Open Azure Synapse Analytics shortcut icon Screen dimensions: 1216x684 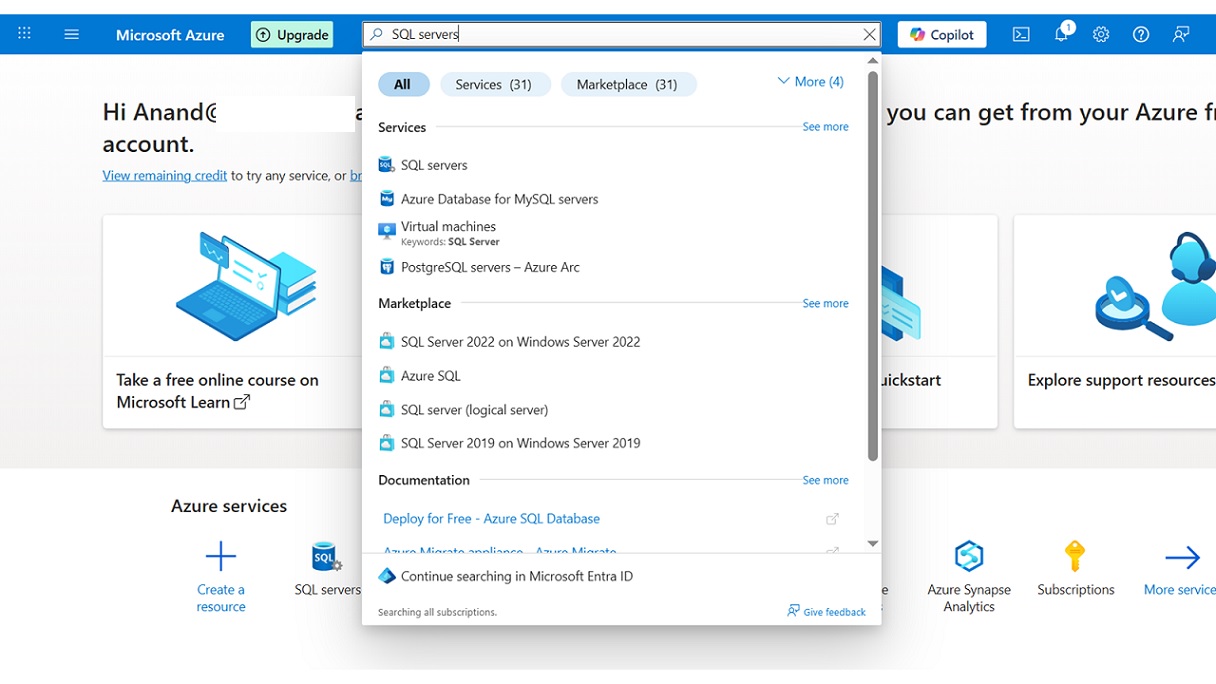click(969, 556)
